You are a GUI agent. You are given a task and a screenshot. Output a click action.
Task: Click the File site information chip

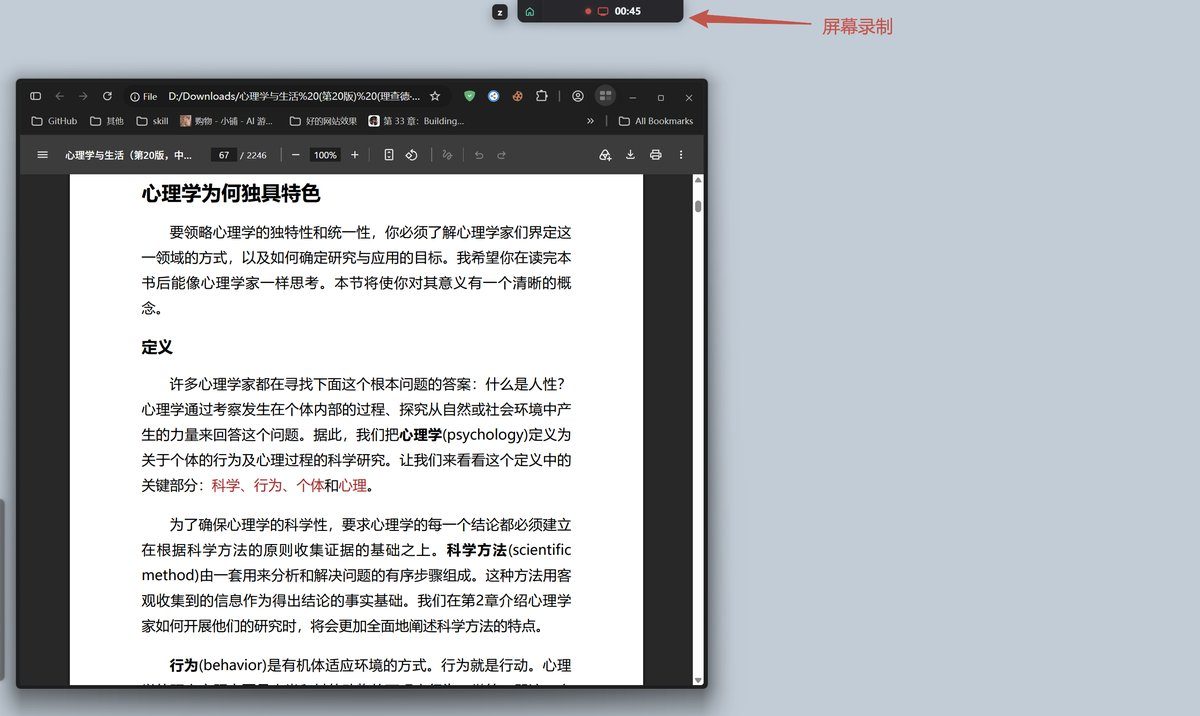[x=143, y=96]
